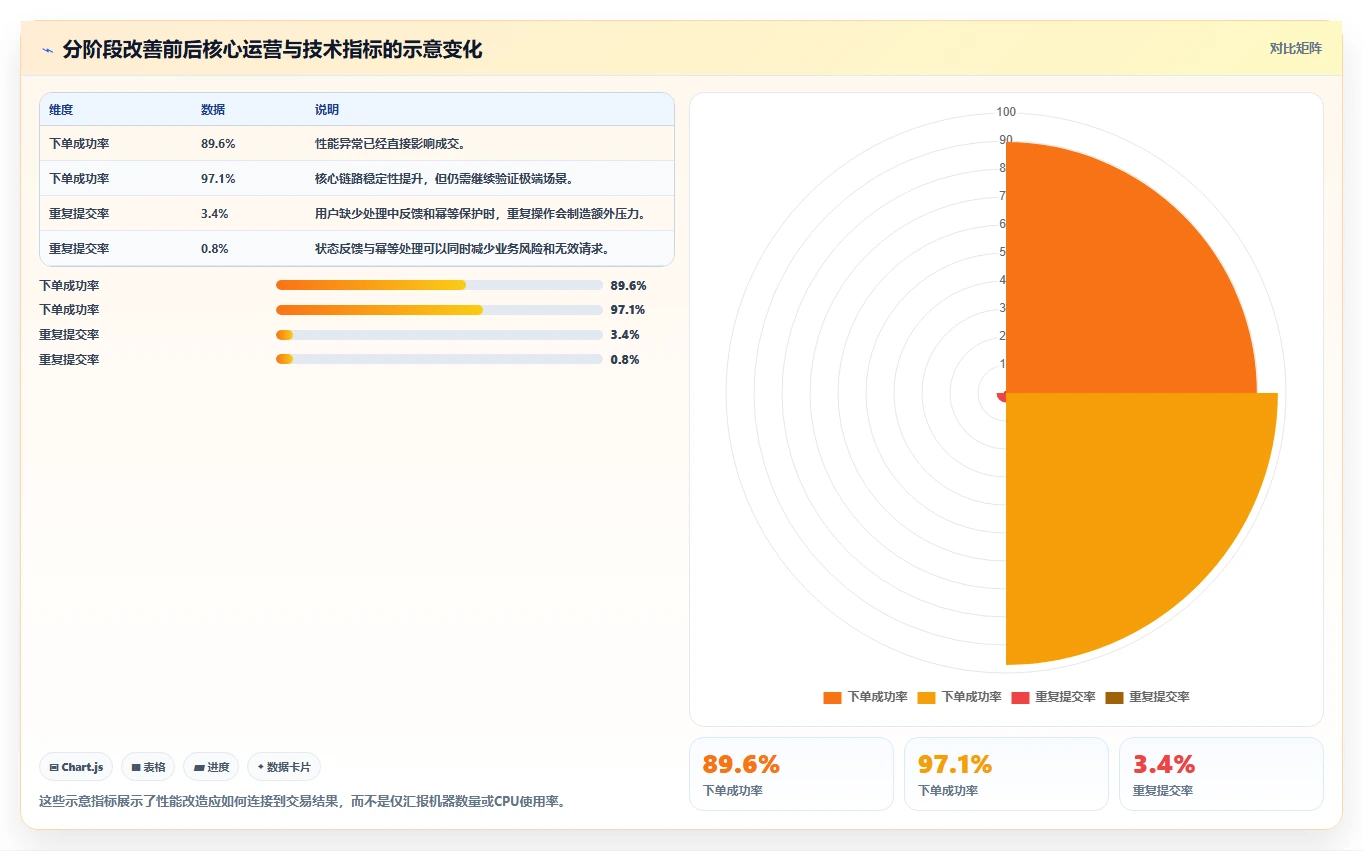The image size is (1363, 851).
Task: Click the description 性能异常已经直接影响成交。
Action: click(x=390, y=144)
